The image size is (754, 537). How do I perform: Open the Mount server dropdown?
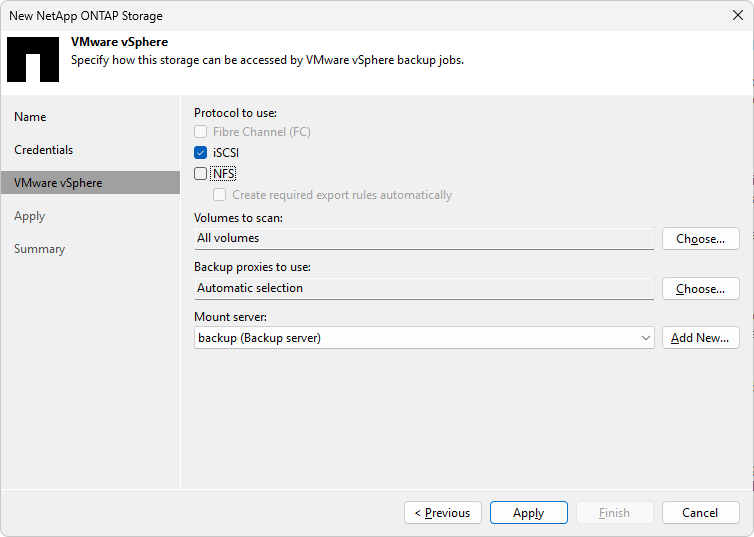(424, 338)
